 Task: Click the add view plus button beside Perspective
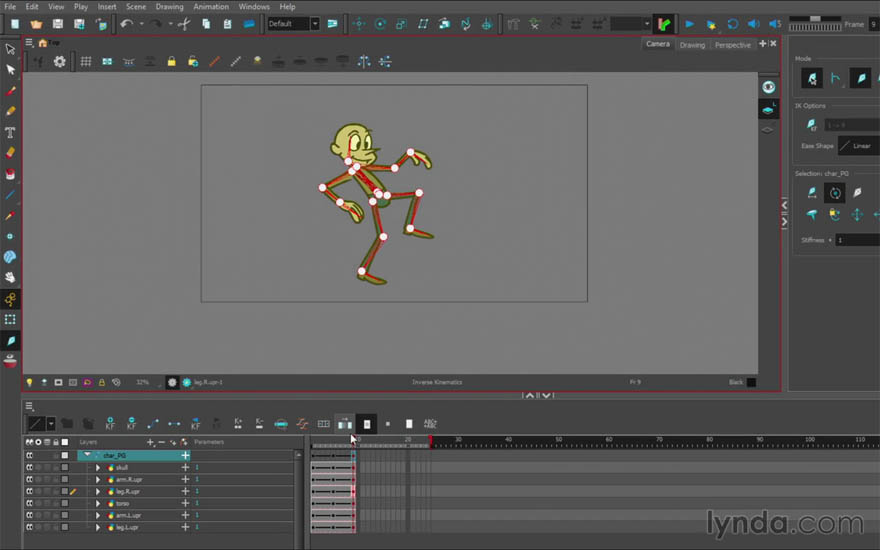coord(763,44)
